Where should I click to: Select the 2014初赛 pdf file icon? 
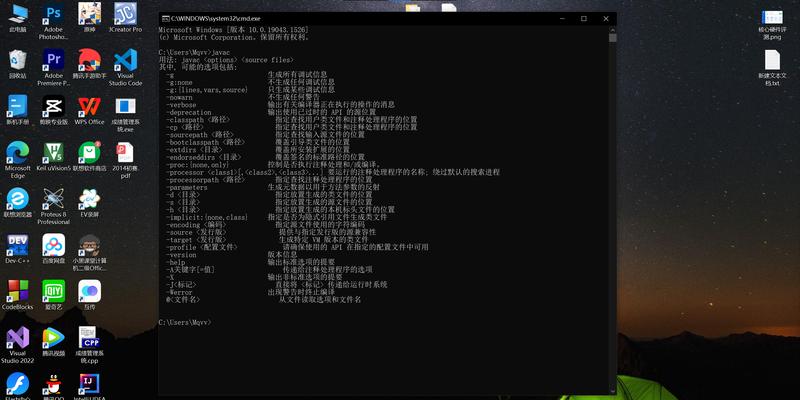point(125,160)
